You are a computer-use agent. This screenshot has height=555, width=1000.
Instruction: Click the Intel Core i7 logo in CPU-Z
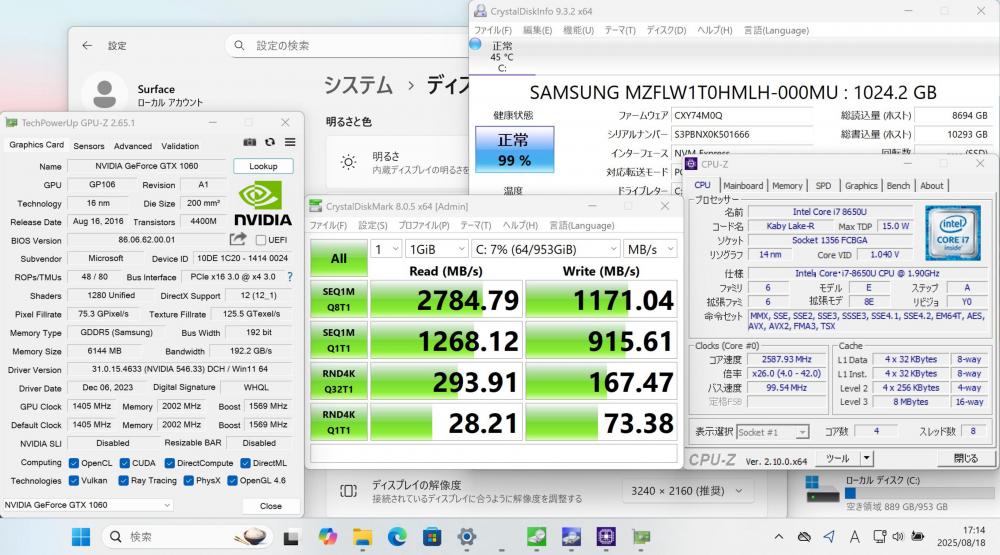[953, 233]
